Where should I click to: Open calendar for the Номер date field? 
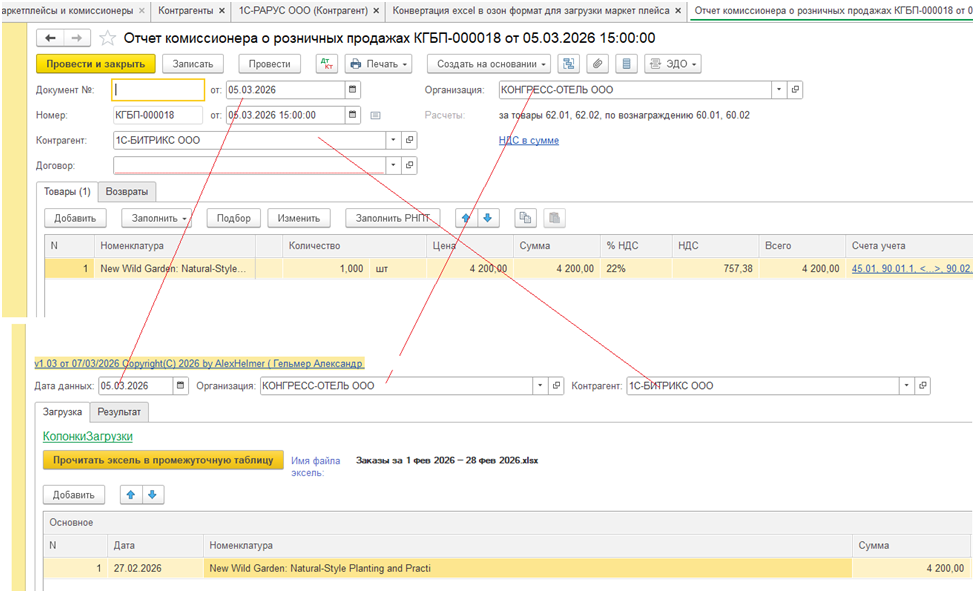(352, 115)
